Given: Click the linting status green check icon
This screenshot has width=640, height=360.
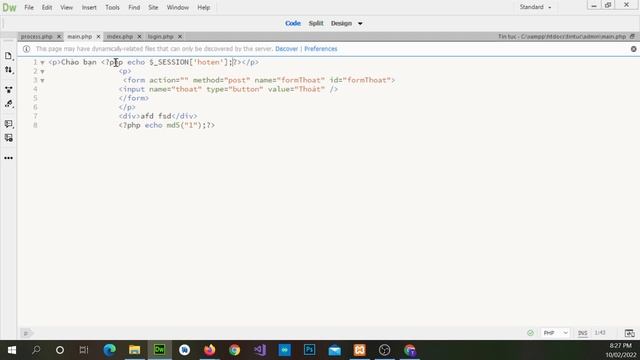Looking at the screenshot, I should click(530, 333).
